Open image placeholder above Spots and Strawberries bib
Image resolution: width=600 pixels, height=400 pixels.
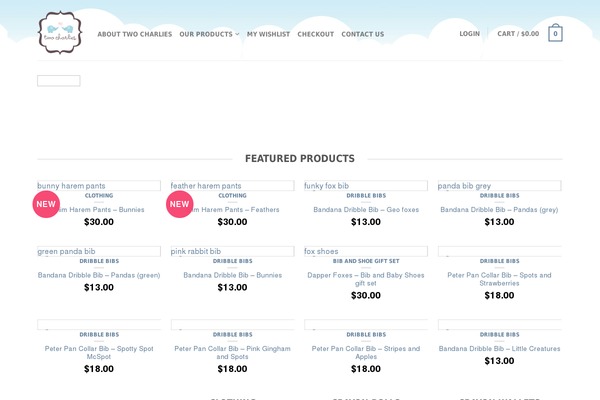click(499, 251)
